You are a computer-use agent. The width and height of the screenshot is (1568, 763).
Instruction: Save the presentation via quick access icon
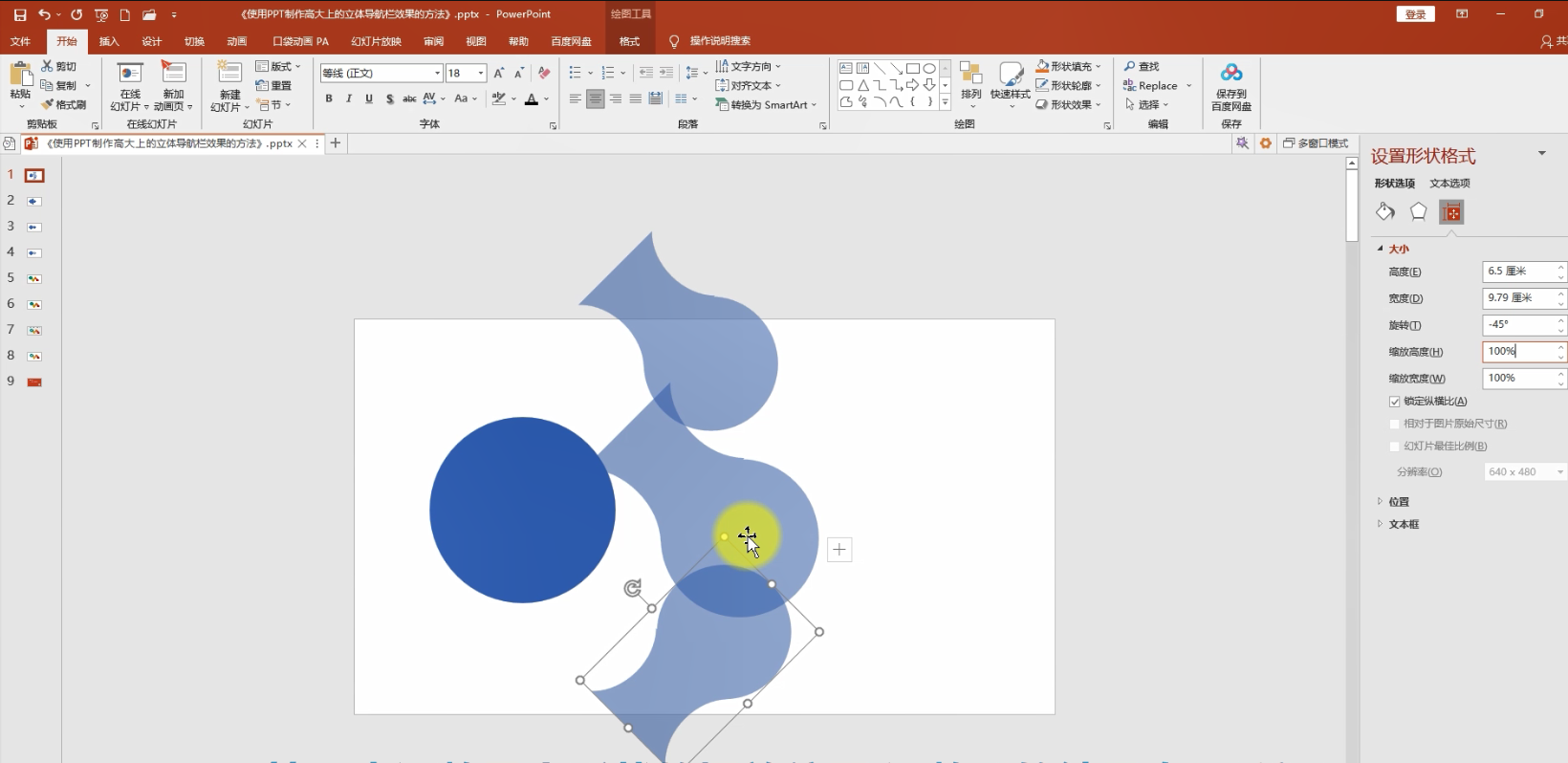(x=19, y=14)
